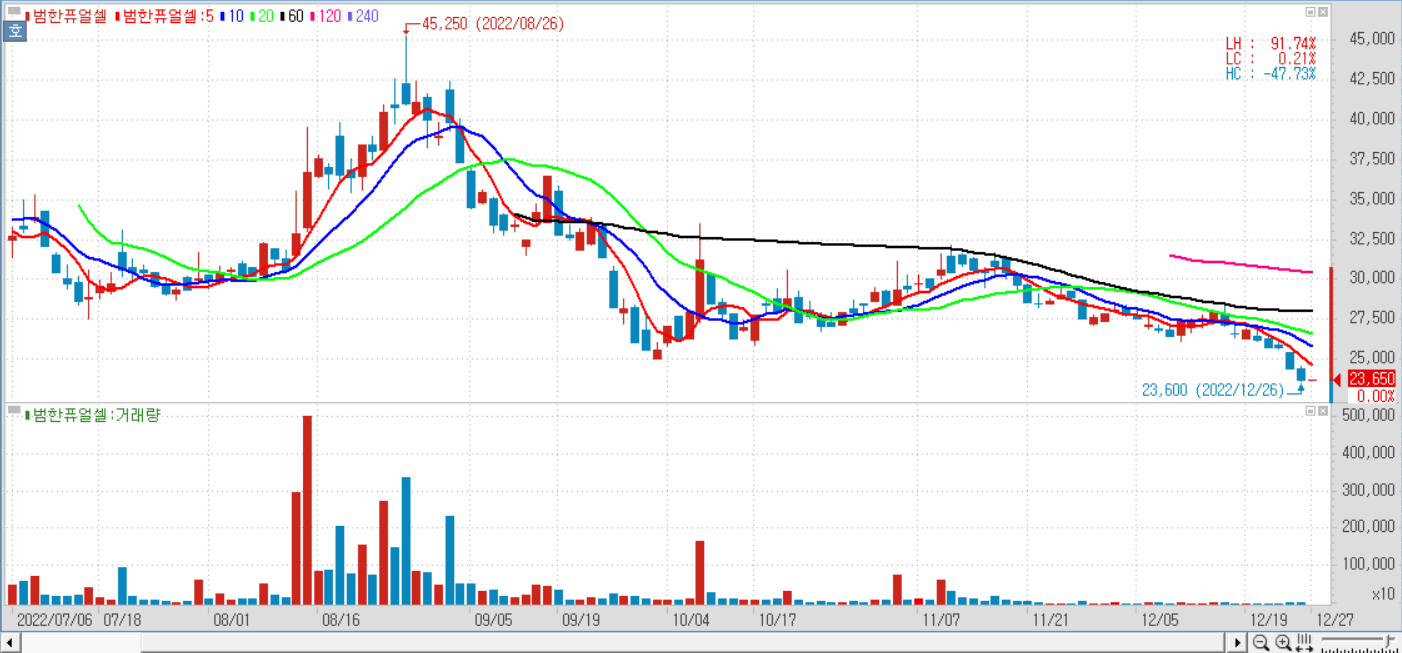Click the 2022/07/06 date axis label
Image resolution: width=1402 pixels, height=653 pixels.
coord(55,620)
